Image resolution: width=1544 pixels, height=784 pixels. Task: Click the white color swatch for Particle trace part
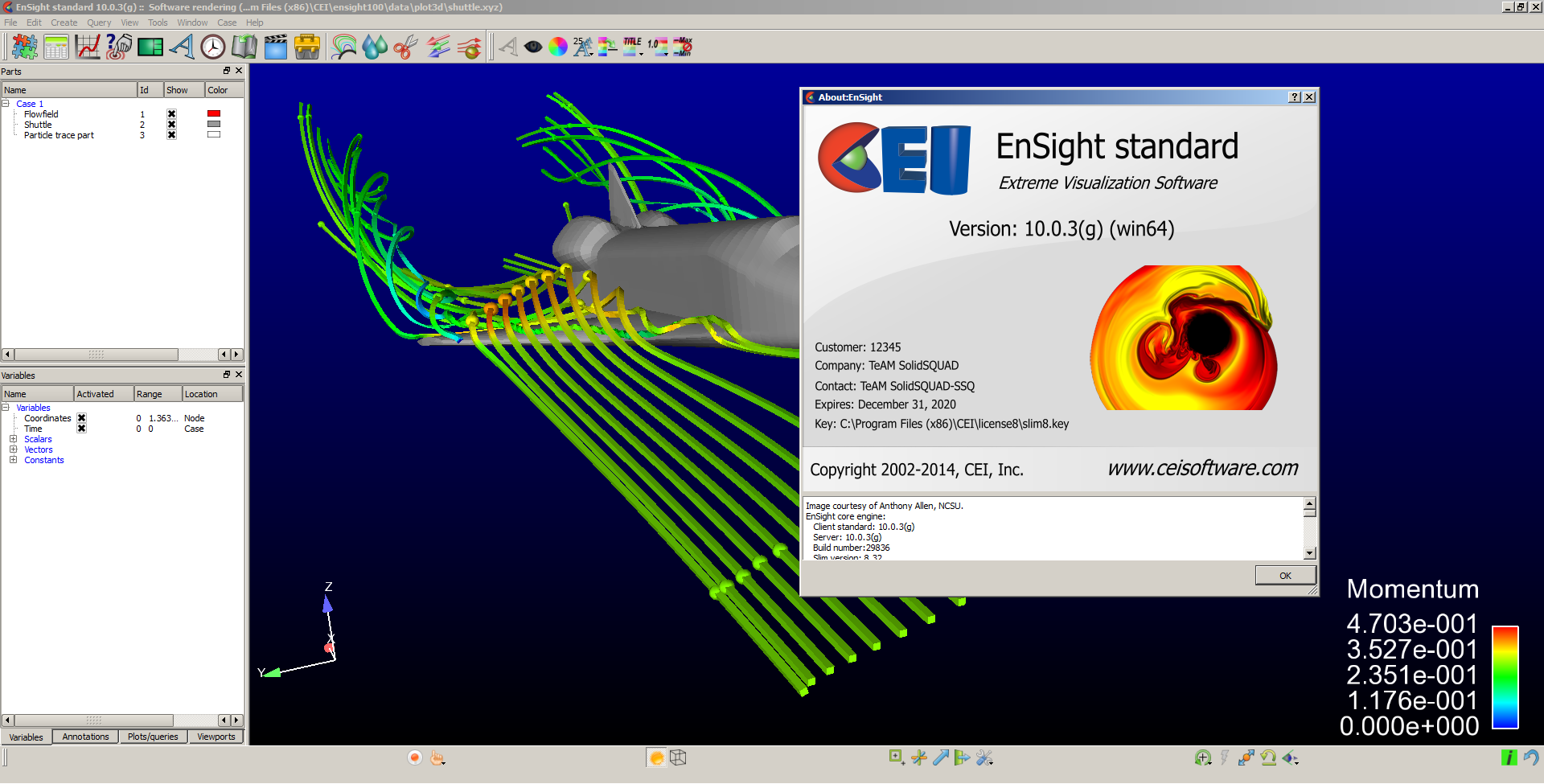[x=214, y=135]
